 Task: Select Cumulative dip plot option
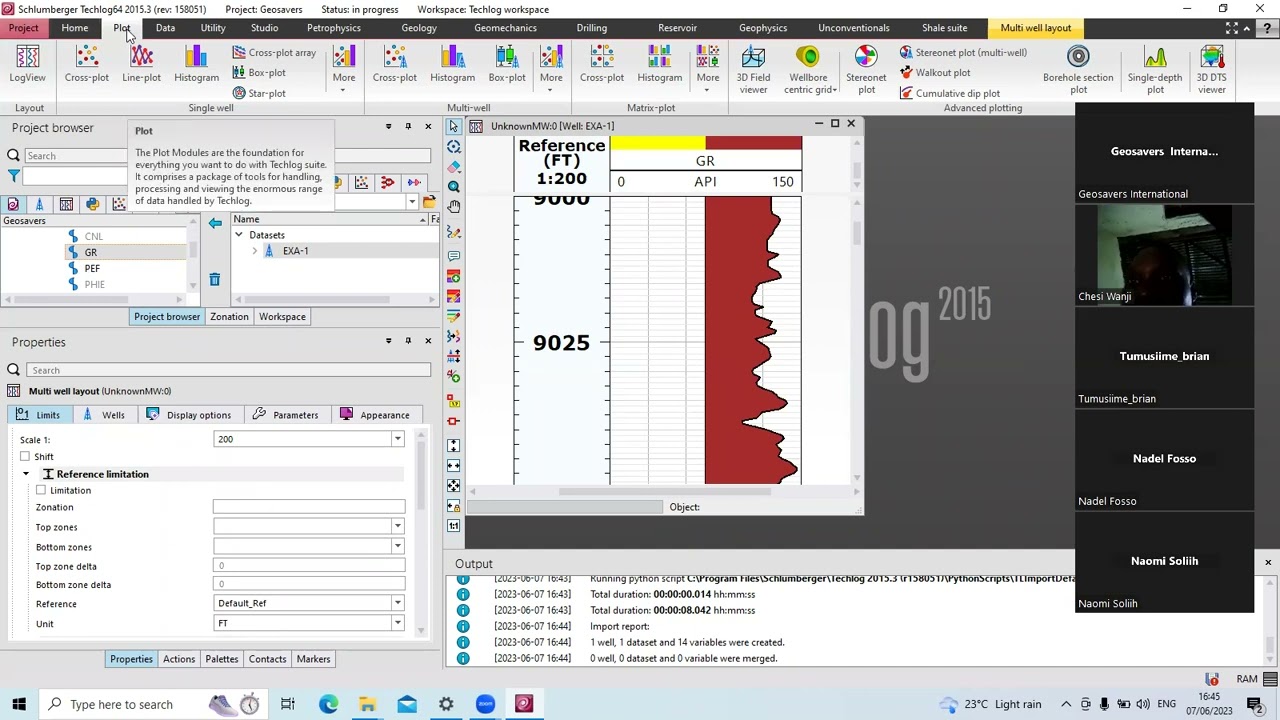949,93
